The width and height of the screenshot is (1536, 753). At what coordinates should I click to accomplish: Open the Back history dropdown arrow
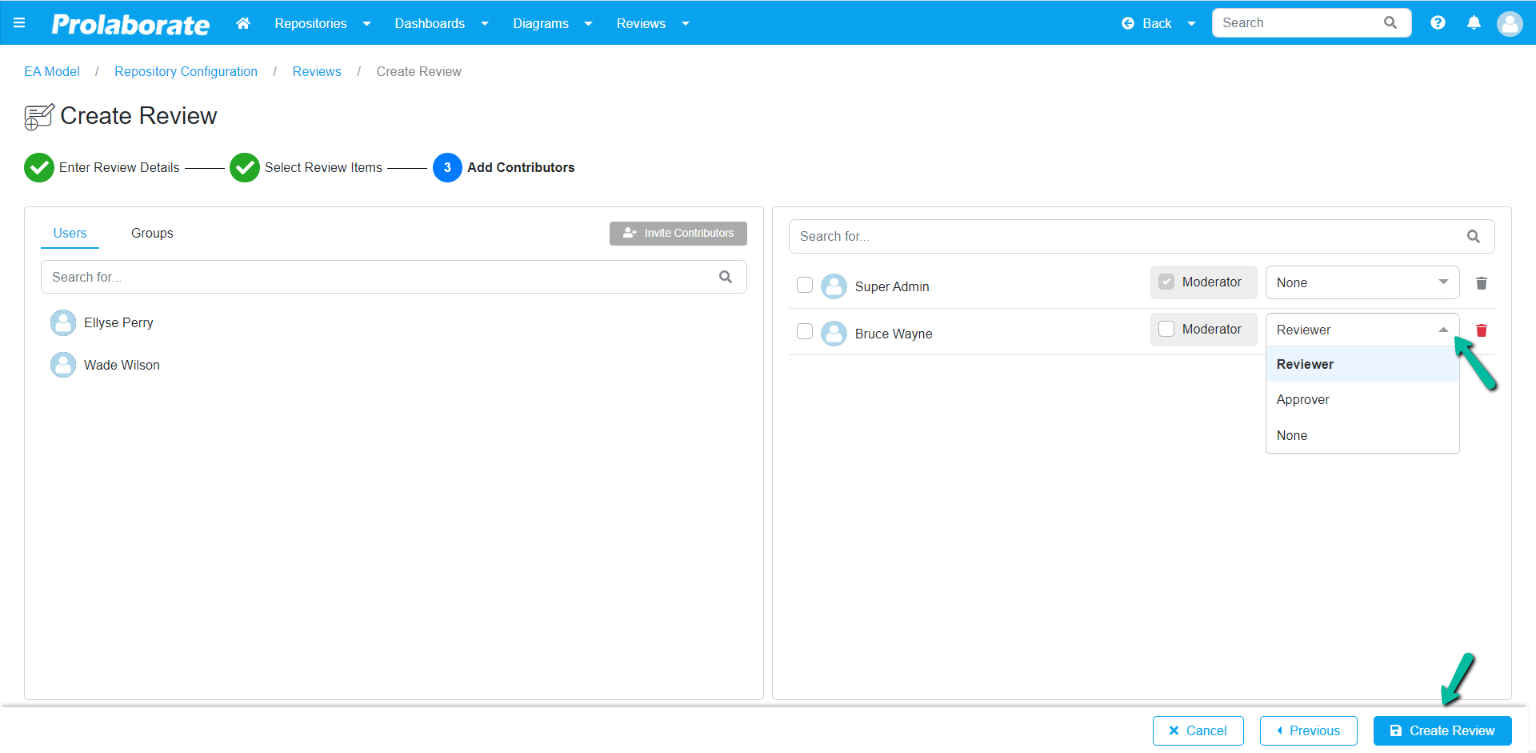(1191, 23)
